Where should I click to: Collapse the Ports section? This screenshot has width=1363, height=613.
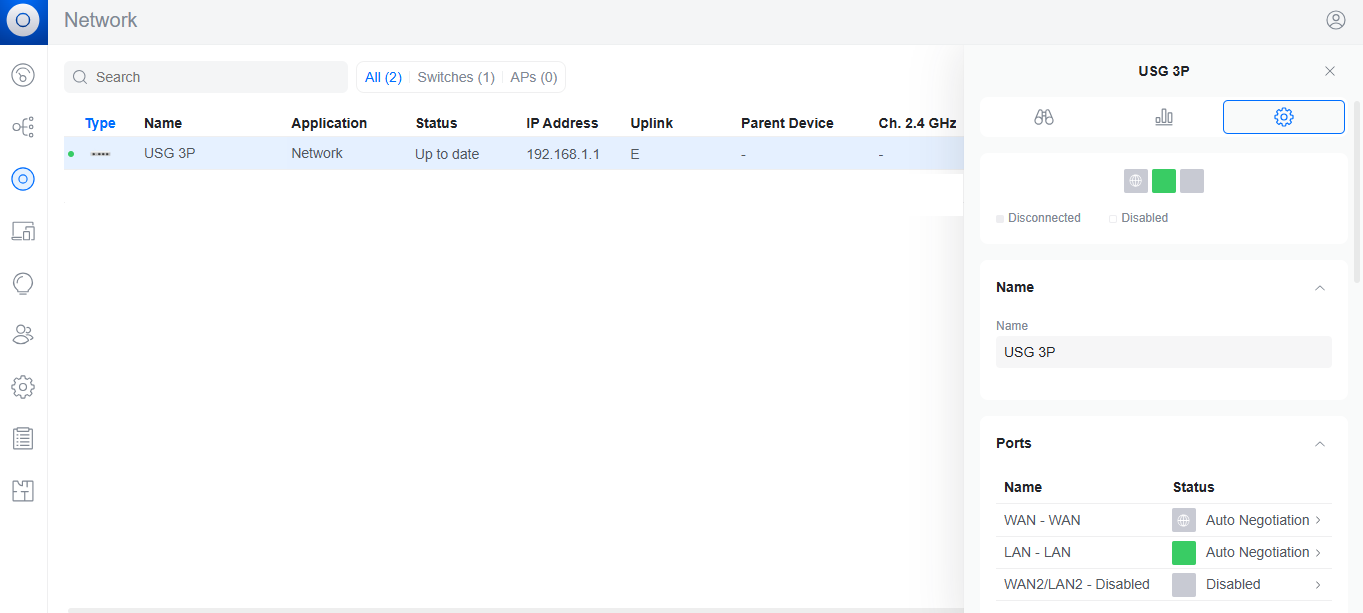1319,444
